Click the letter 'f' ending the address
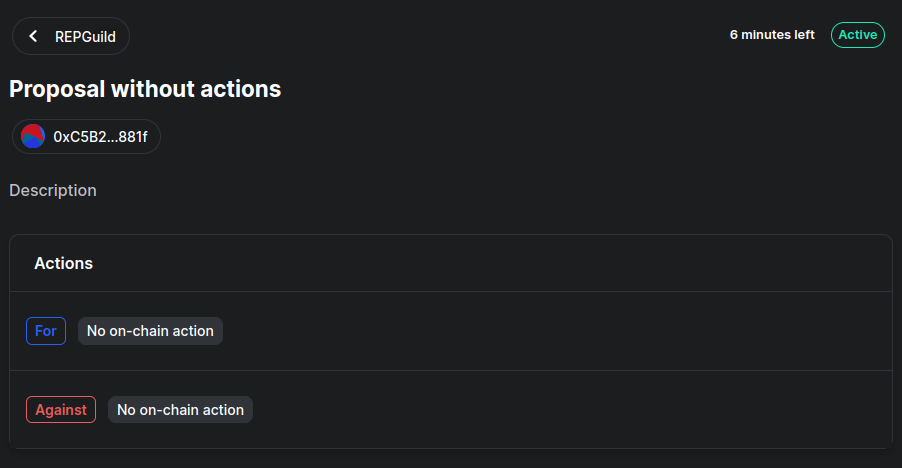Screen dimensions: 902x468 click(145, 137)
